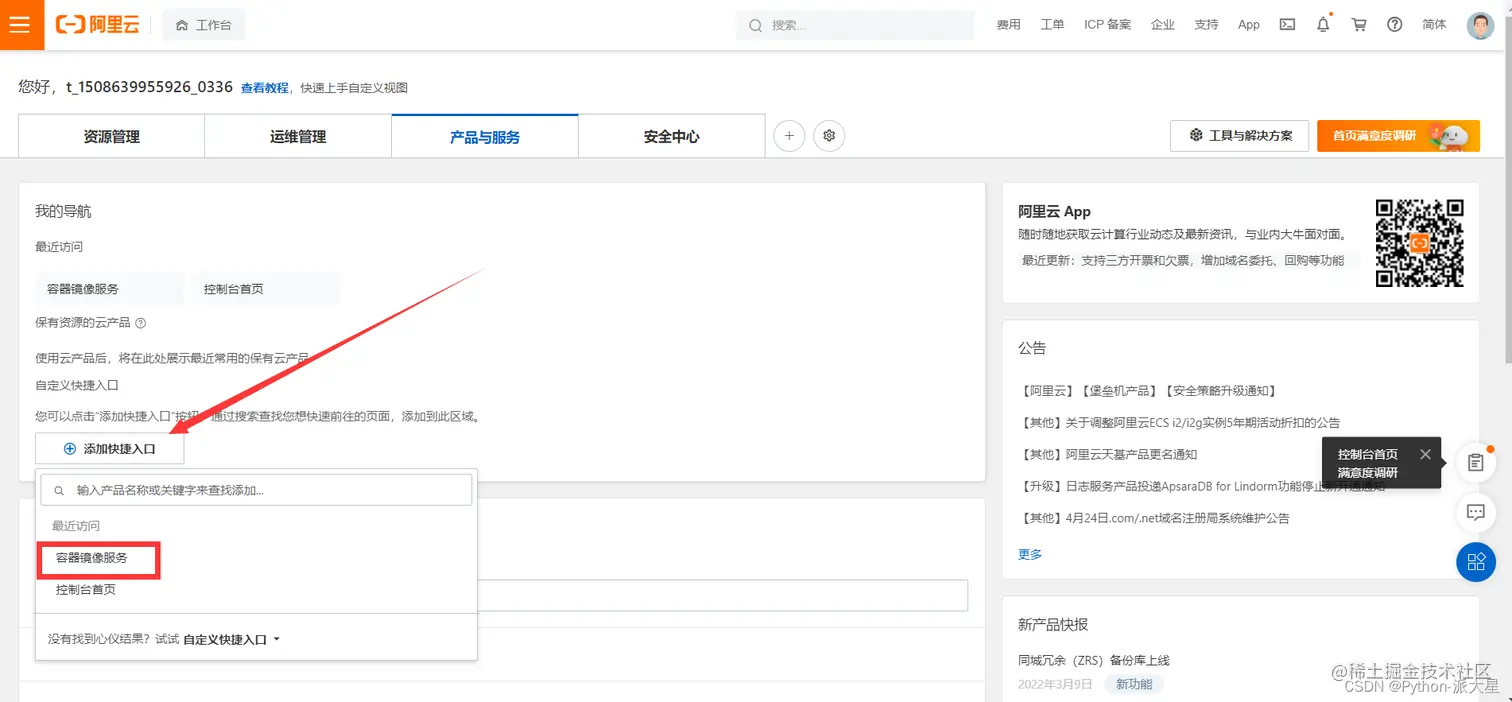Viewport: 1512px width, 702px height.
Task: Open 堡垒机产品 安全策略升级通知 announcement
Action: coord(1147,391)
